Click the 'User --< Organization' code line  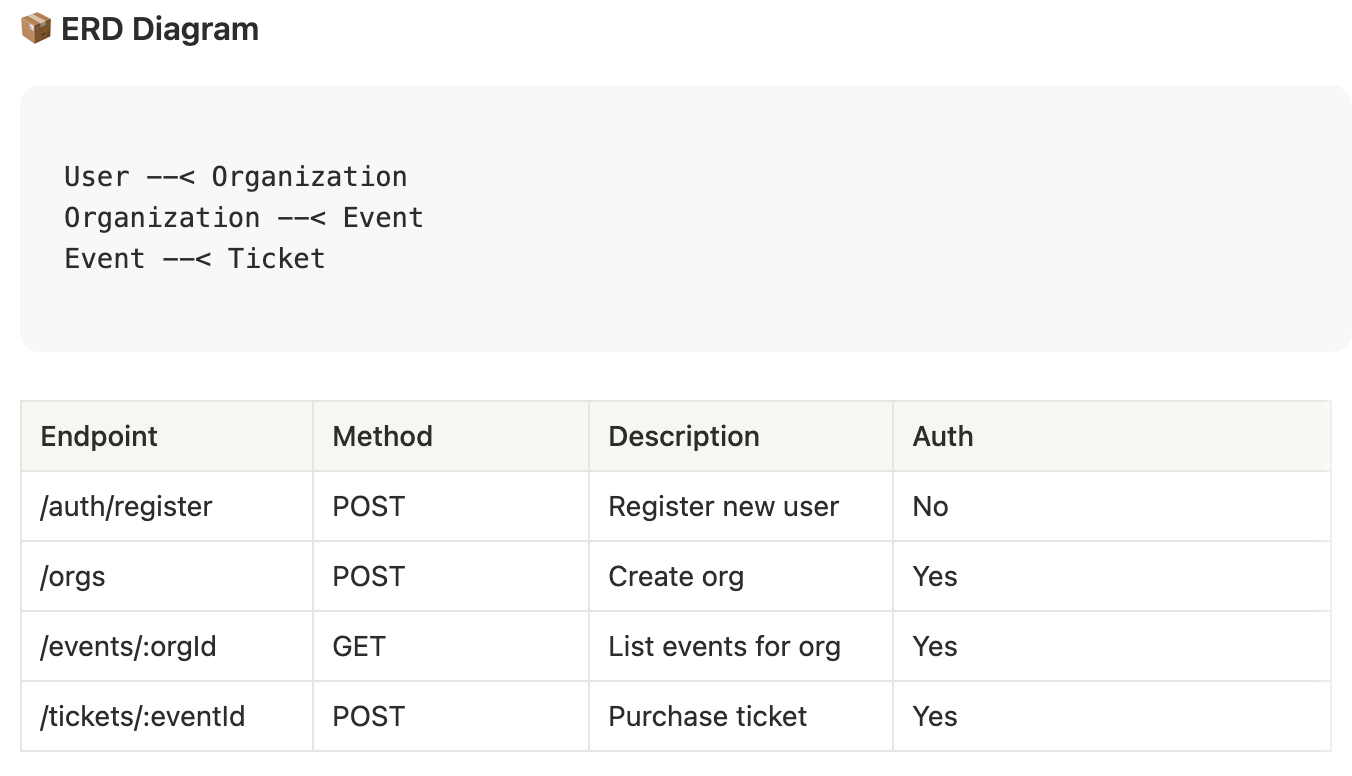pos(235,177)
